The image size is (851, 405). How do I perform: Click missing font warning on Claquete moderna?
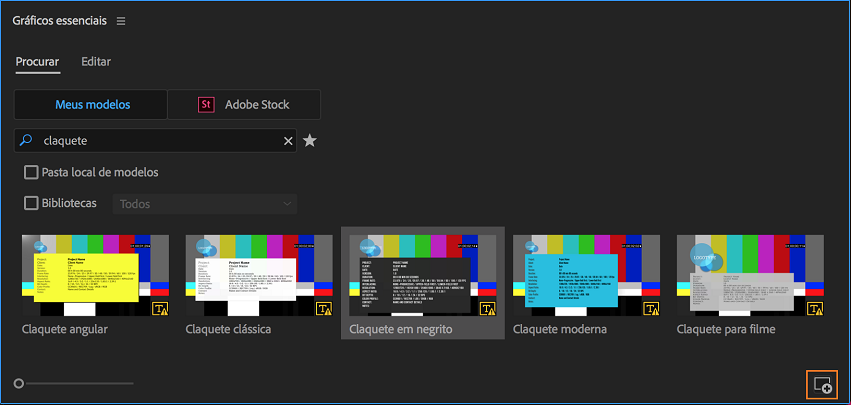pyautogui.click(x=652, y=308)
